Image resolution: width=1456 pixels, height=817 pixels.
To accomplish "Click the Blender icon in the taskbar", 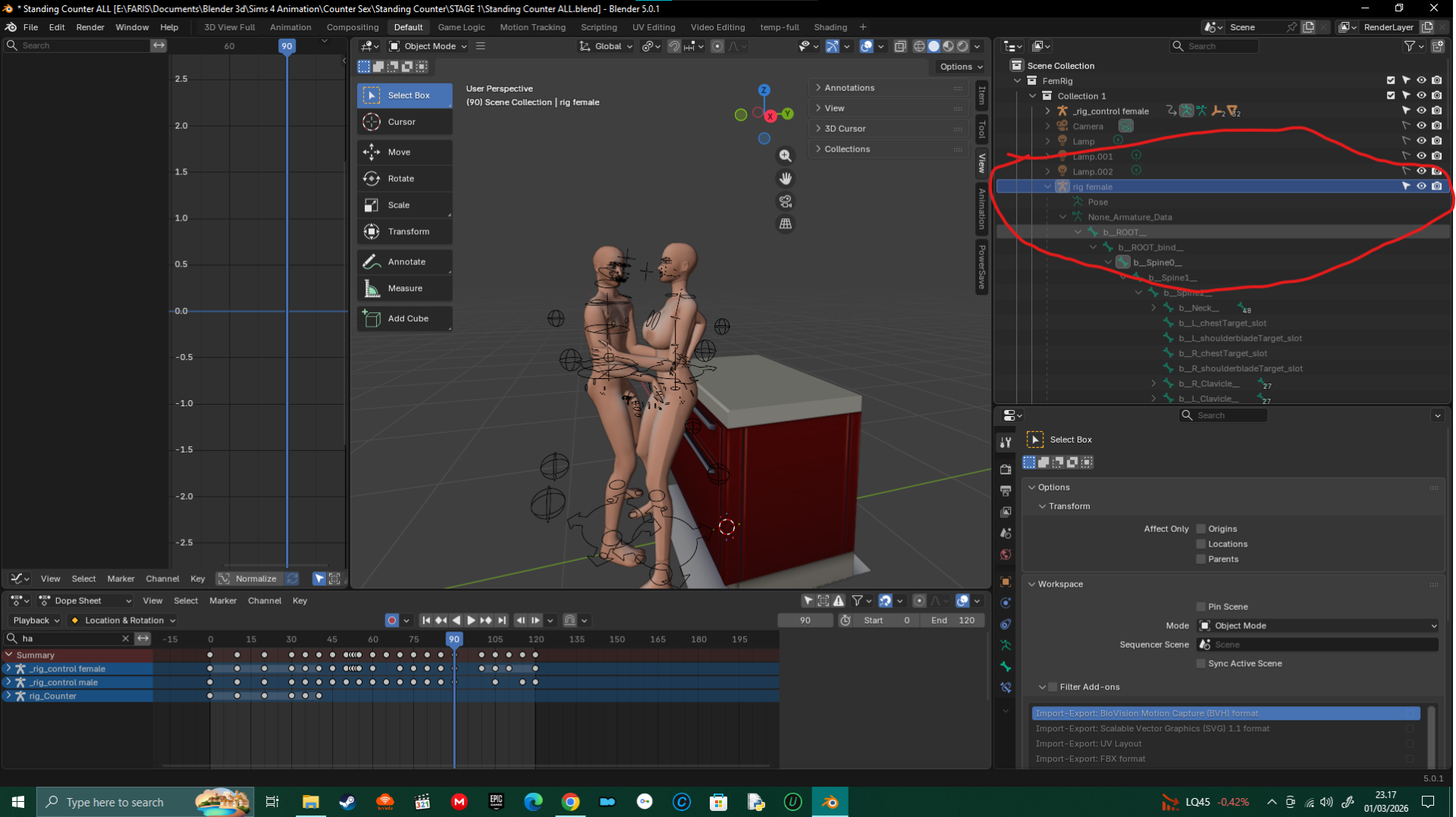I will point(830,802).
